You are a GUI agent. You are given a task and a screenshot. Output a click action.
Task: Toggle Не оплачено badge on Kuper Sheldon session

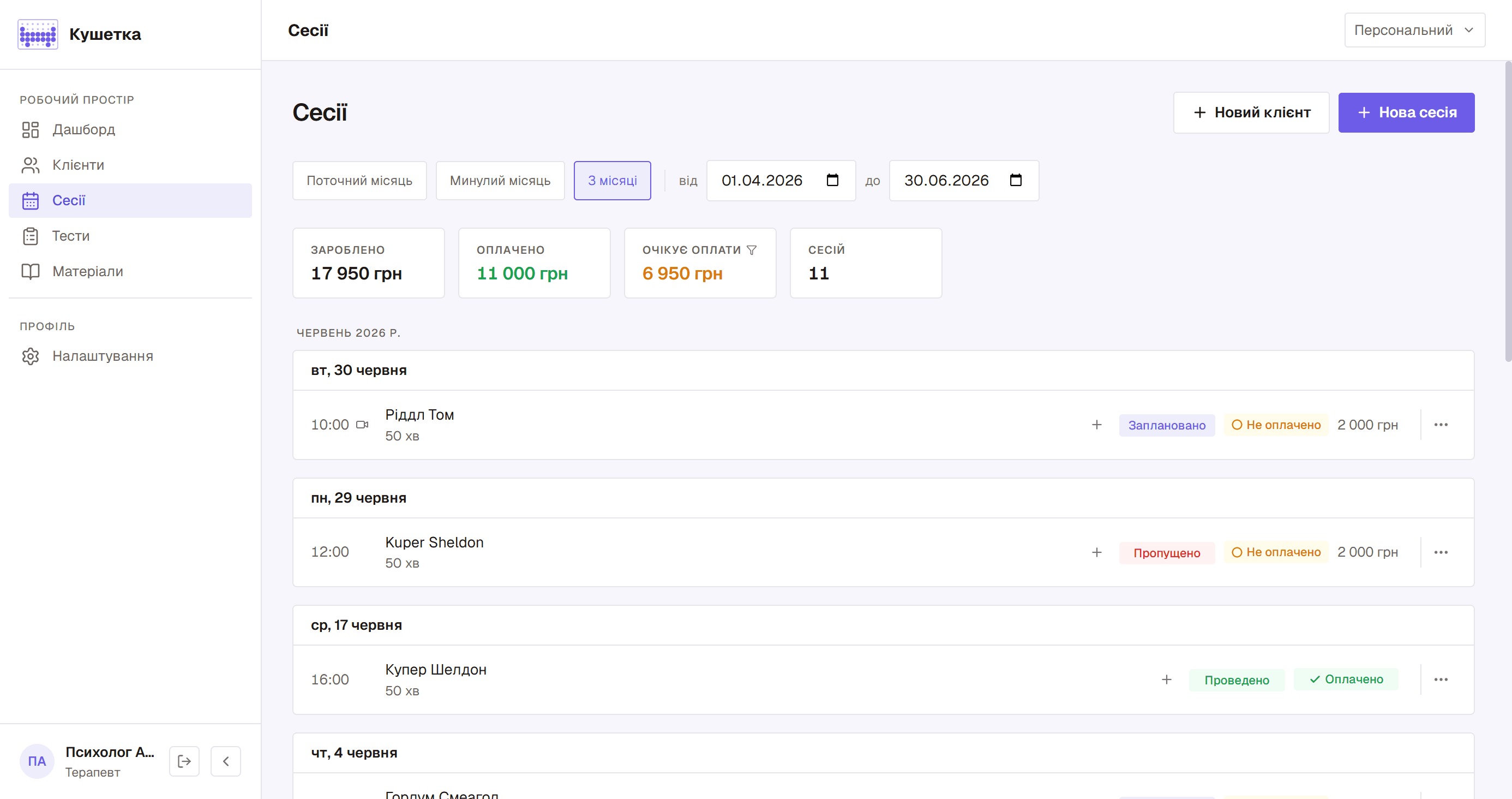click(1276, 552)
